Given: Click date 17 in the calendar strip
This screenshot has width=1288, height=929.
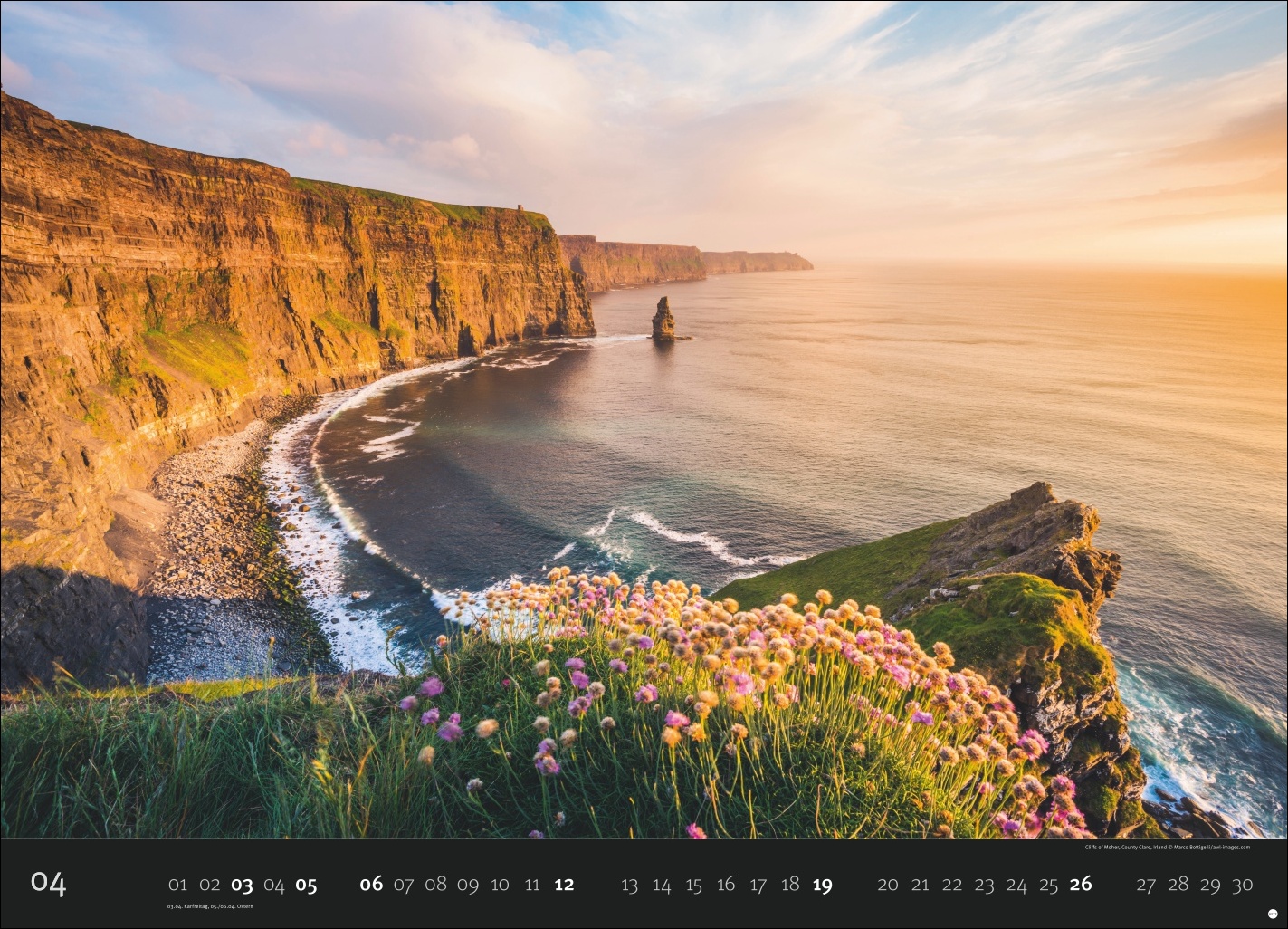Looking at the screenshot, I should (x=758, y=885).
